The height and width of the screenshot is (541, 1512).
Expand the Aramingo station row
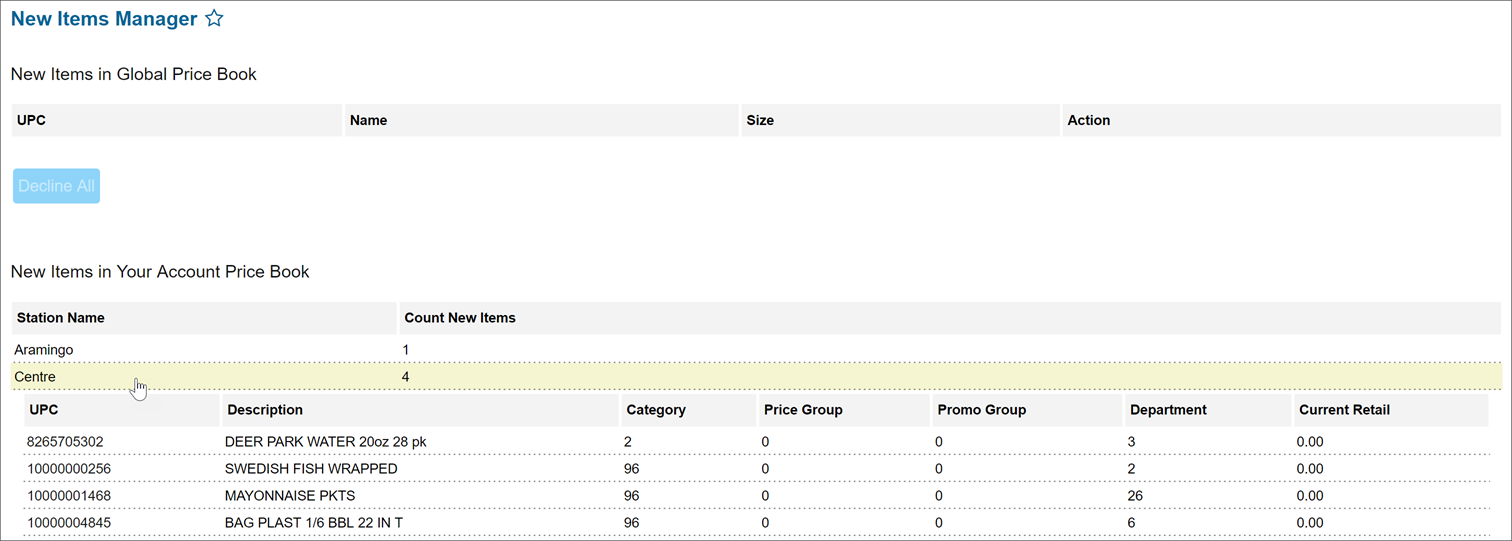[44, 350]
